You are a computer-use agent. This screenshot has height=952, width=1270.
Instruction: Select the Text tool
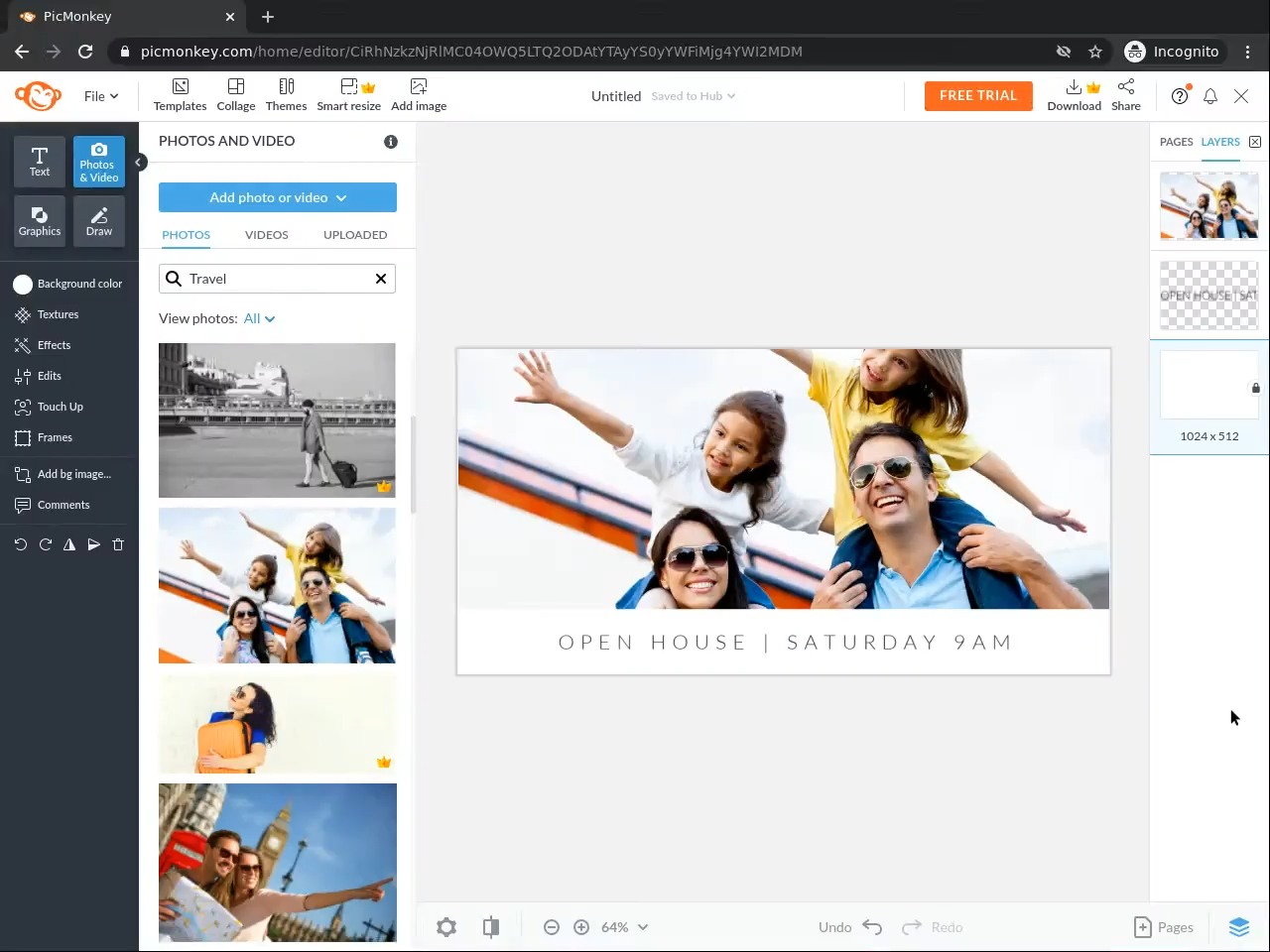pyautogui.click(x=40, y=161)
